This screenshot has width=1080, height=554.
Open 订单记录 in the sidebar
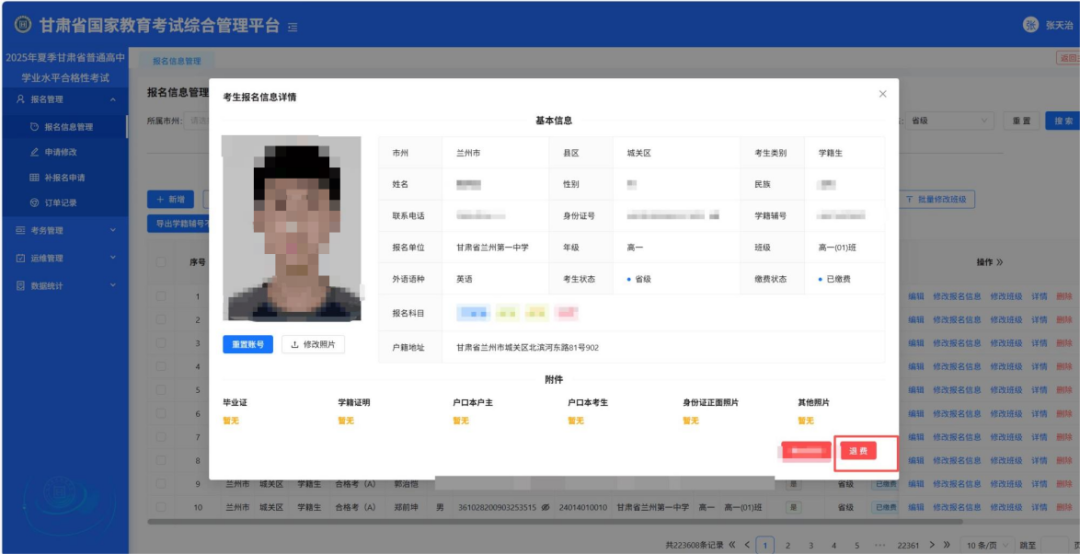click(x=60, y=203)
